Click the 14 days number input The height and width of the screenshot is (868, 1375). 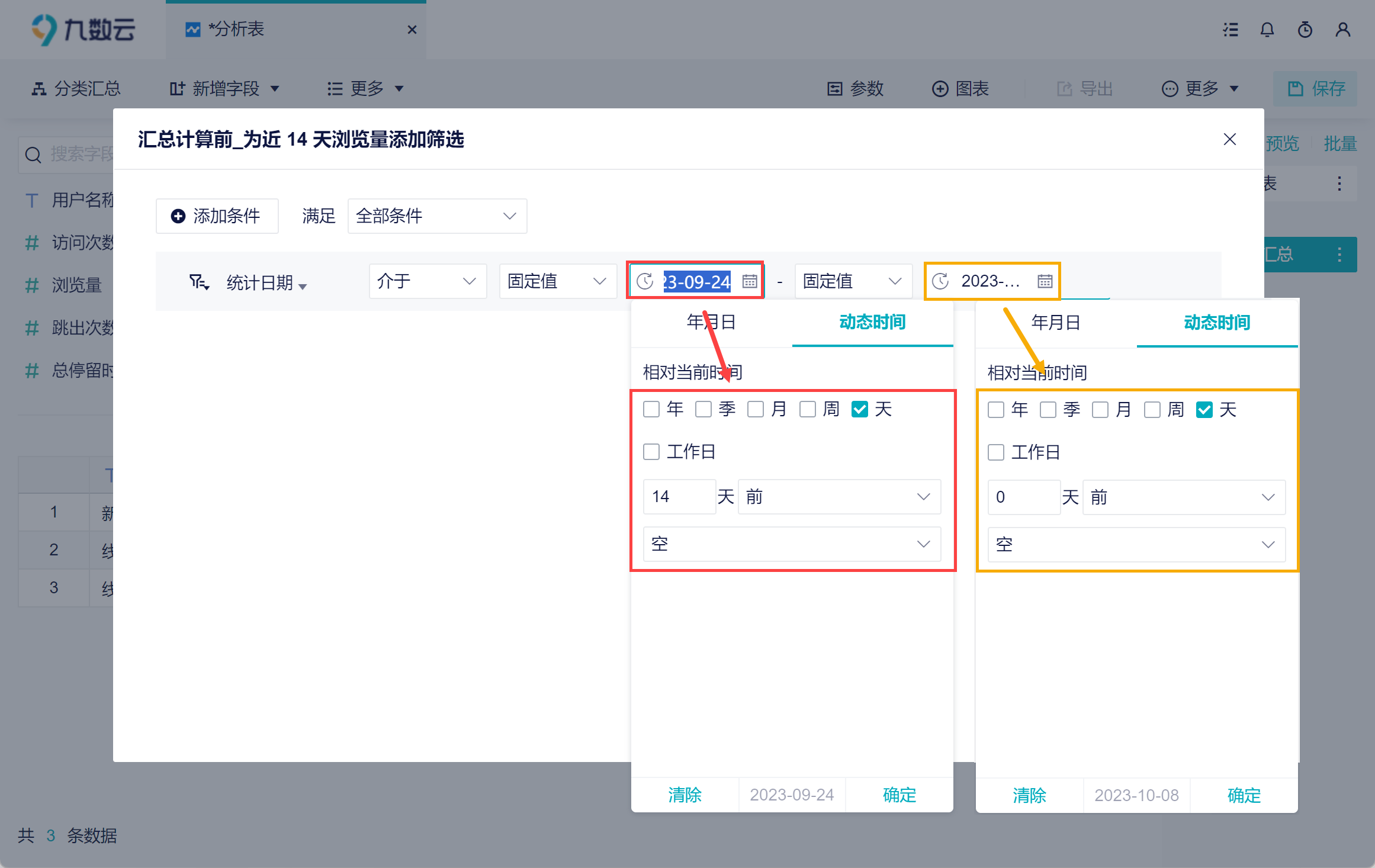click(x=679, y=497)
